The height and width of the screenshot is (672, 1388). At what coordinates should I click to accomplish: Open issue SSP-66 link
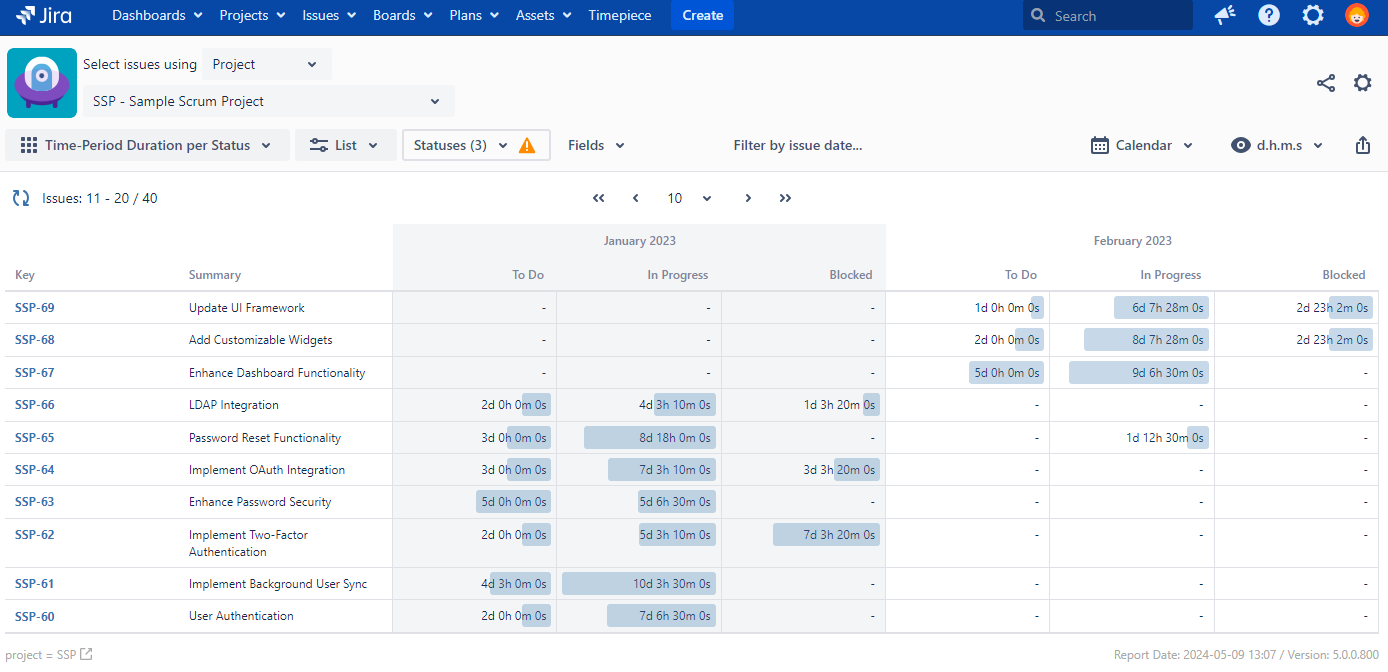35,405
